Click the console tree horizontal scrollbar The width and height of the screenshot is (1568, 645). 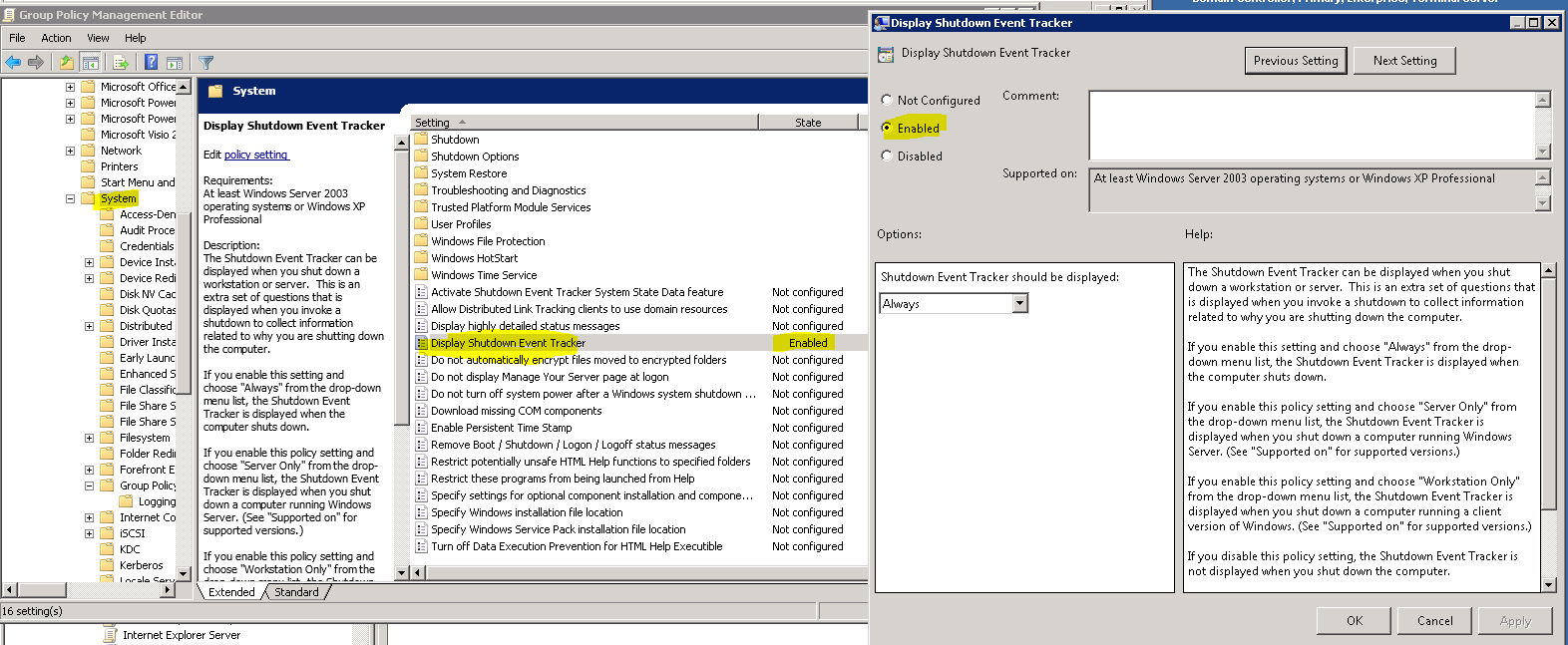click(x=88, y=589)
